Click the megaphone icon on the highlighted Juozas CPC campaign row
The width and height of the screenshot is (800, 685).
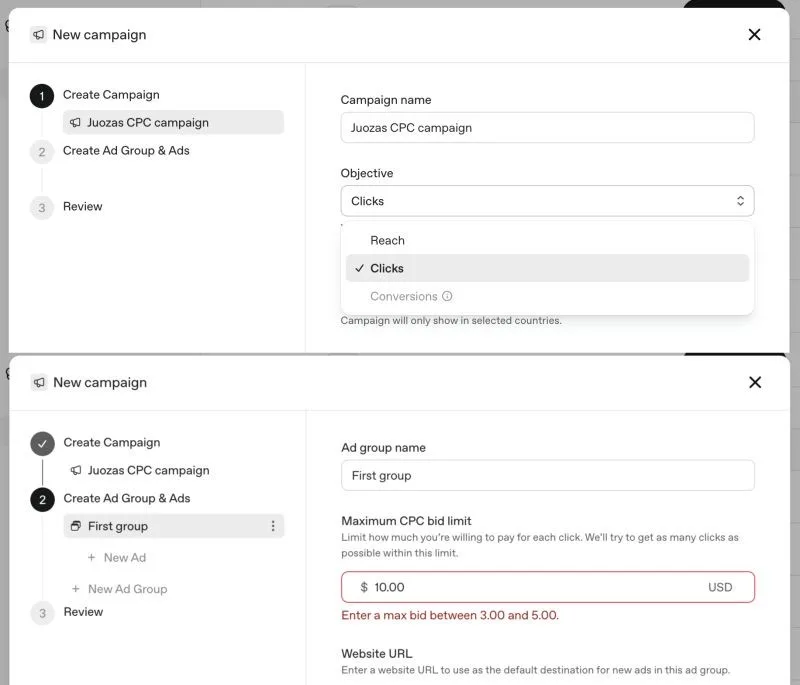(x=76, y=122)
